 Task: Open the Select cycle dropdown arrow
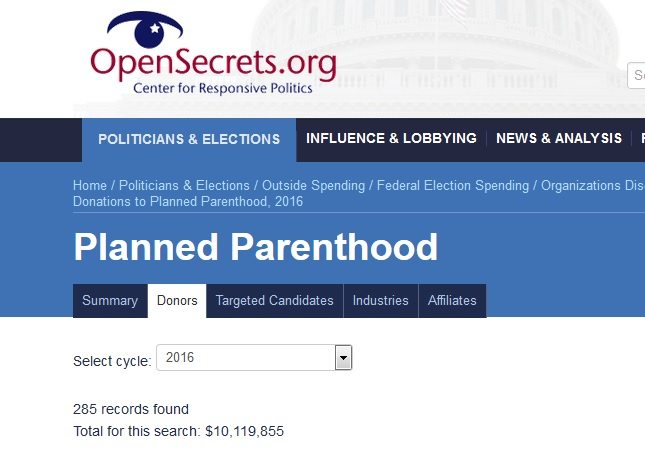pos(343,358)
